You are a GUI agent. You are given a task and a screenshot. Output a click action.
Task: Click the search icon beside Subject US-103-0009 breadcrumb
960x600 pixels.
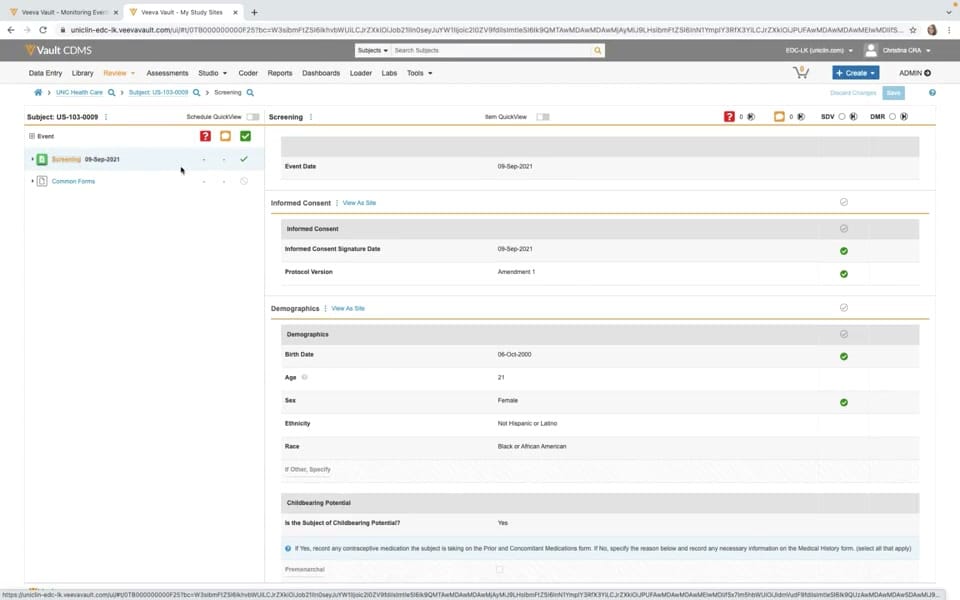pos(197,92)
